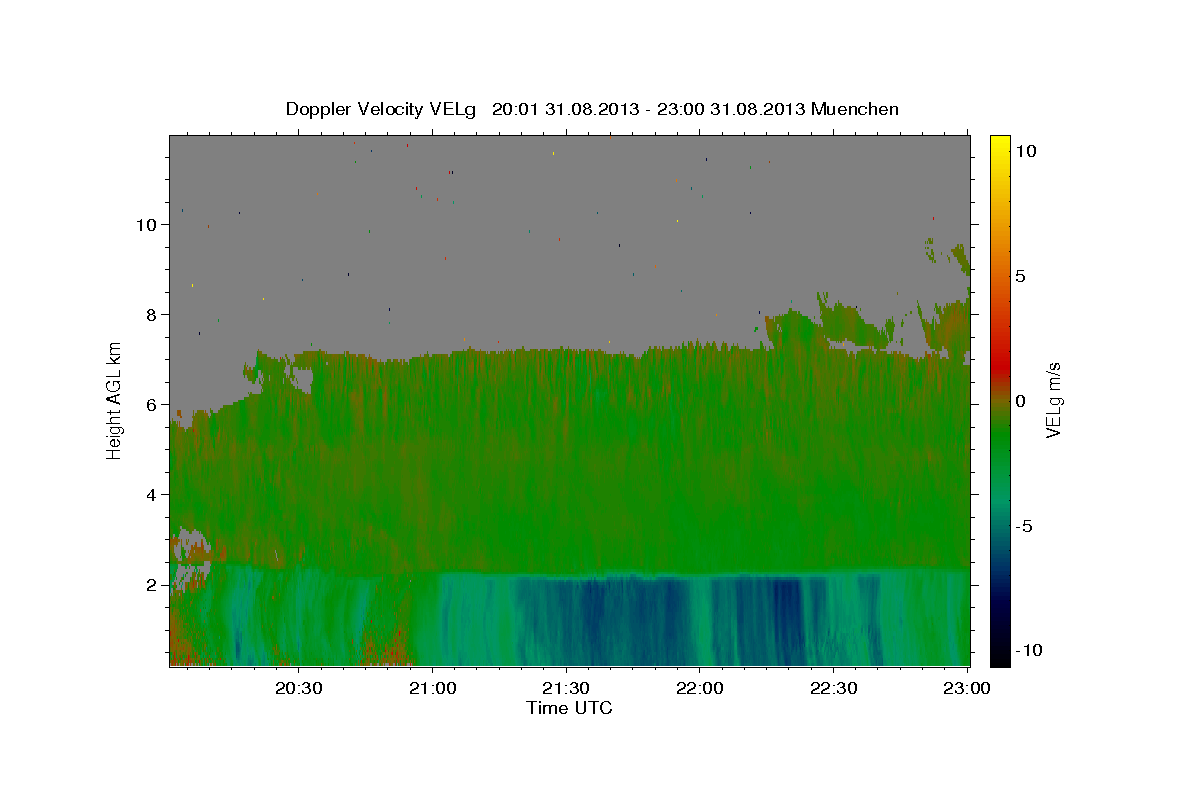Screen dimensions: 1200x800
Task: Click colorbar label -5
Action: (1024, 526)
